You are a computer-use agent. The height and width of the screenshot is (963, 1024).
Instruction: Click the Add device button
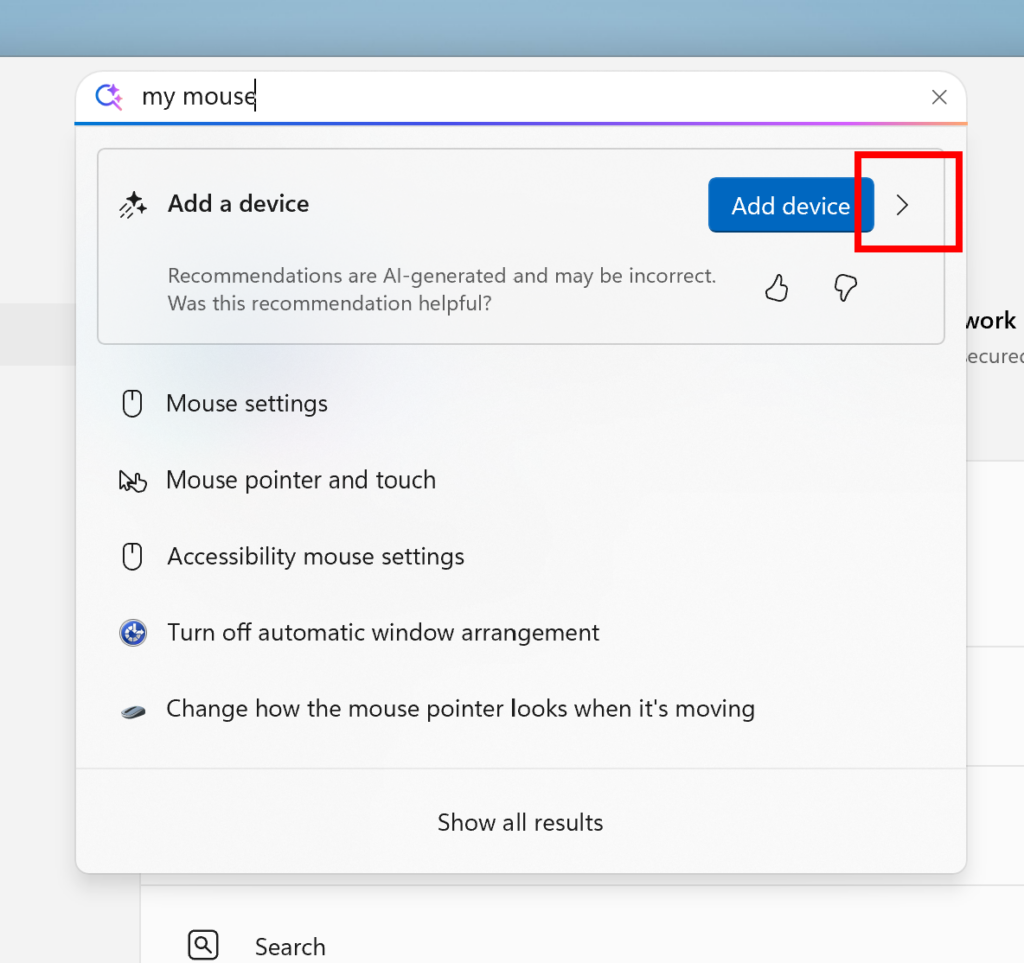click(x=790, y=205)
